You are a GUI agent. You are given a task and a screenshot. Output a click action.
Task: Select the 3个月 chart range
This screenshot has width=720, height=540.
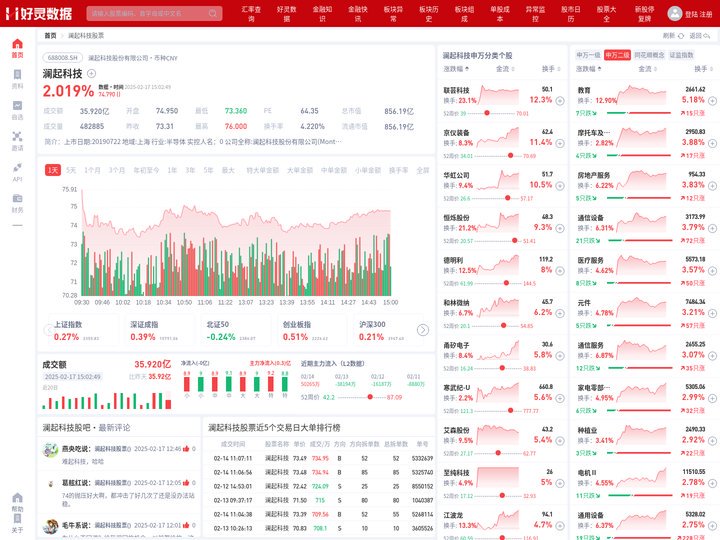117,170
